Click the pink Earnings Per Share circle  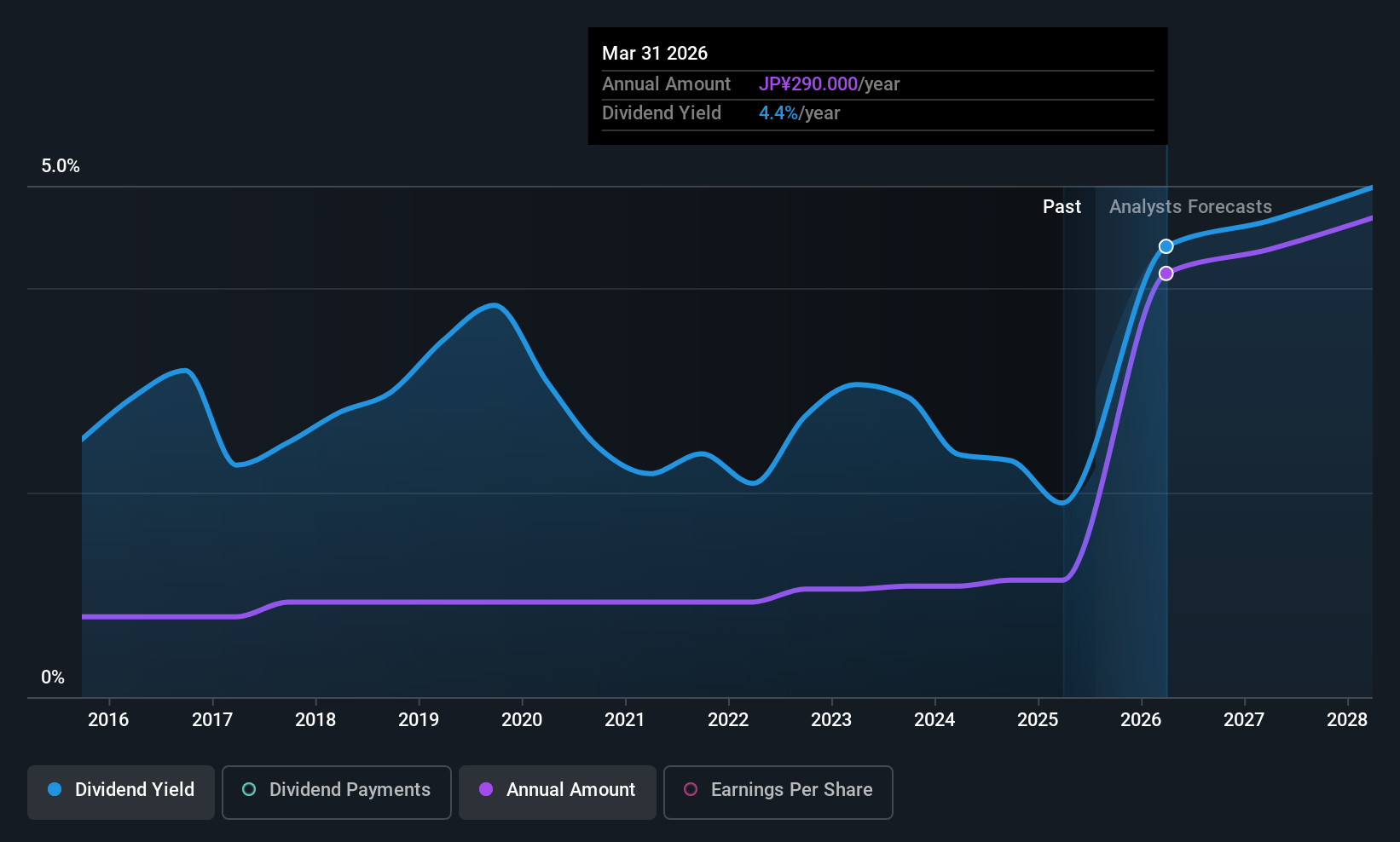691,789
